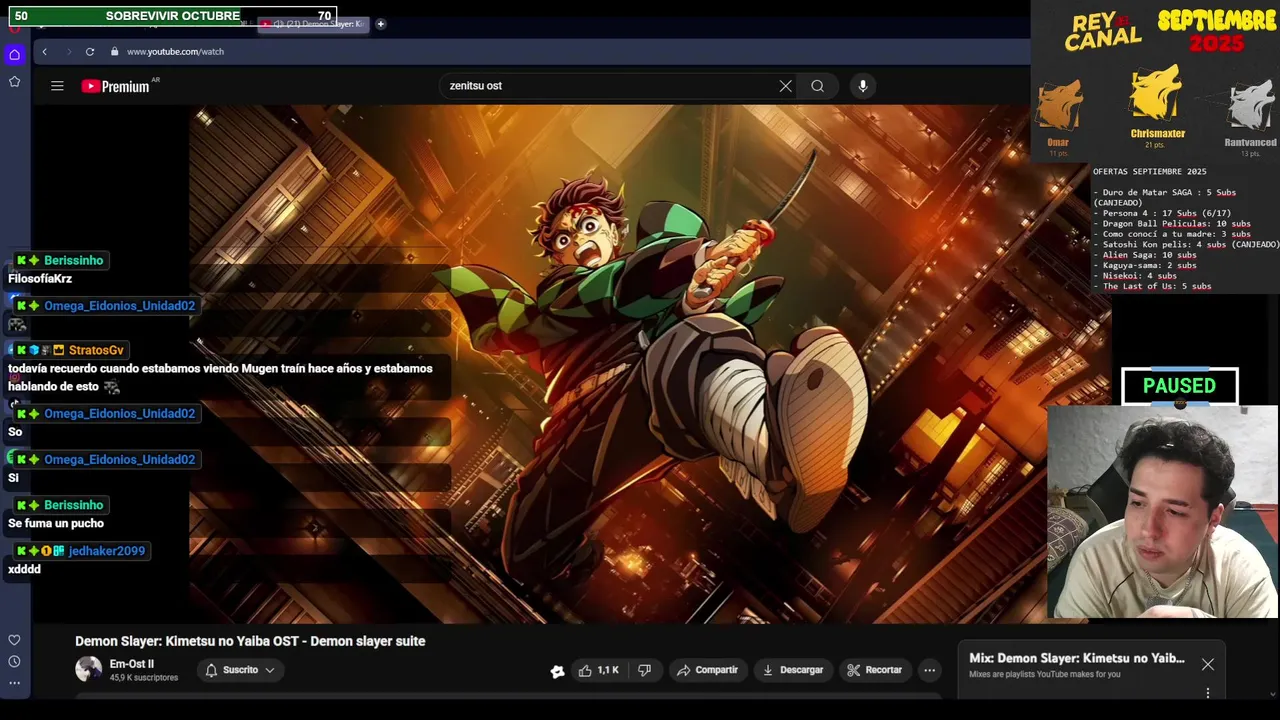The height and width of the screenshot is (720, 1280).
Task: Open Opera sidebar home icon
Action: (x=14, y=55)
